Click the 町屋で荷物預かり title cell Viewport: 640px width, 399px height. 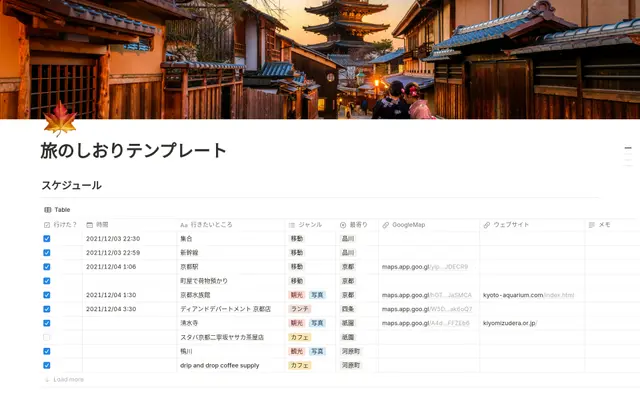click(x=231, y=281)
